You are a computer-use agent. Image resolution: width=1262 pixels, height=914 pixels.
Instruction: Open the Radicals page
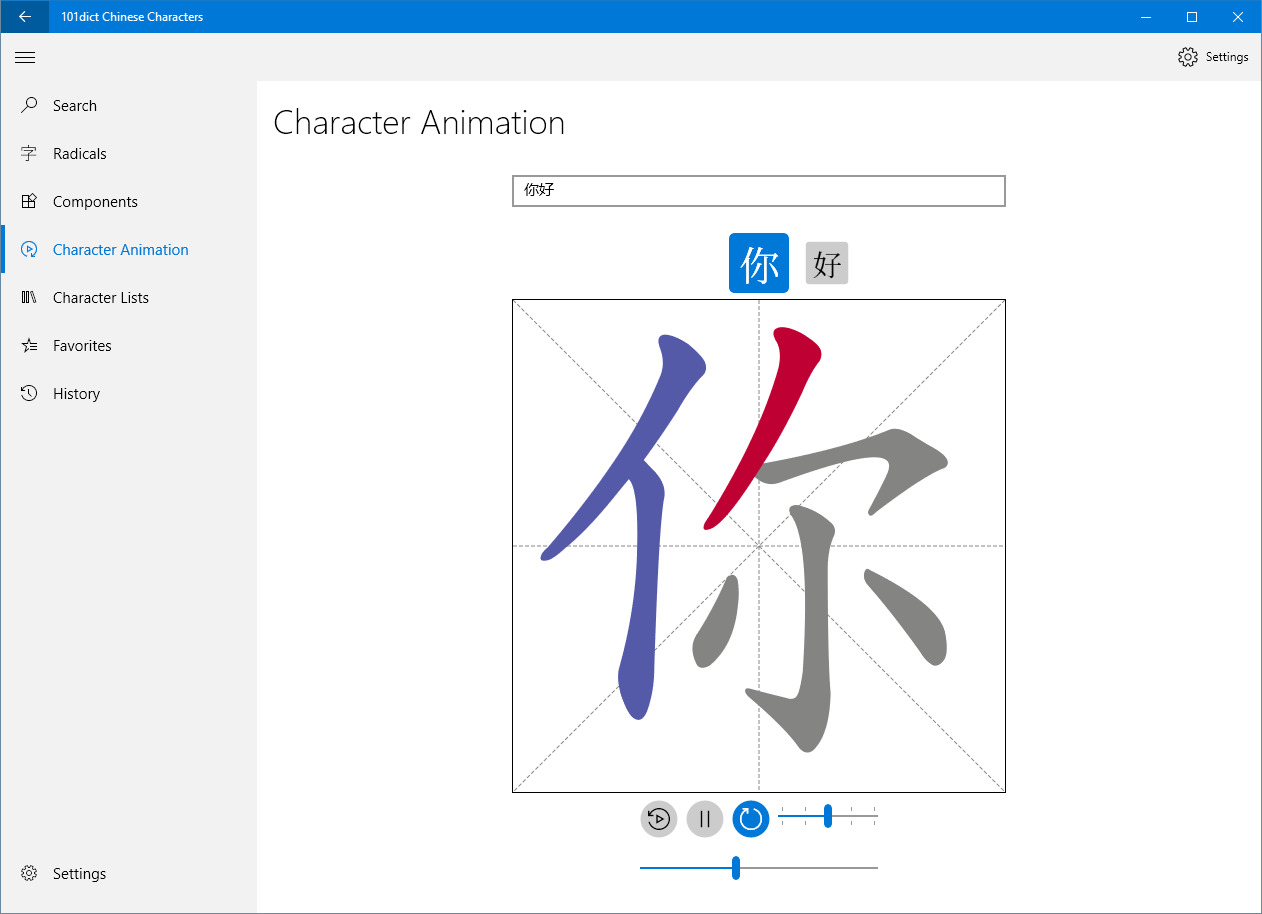point(79,154)
